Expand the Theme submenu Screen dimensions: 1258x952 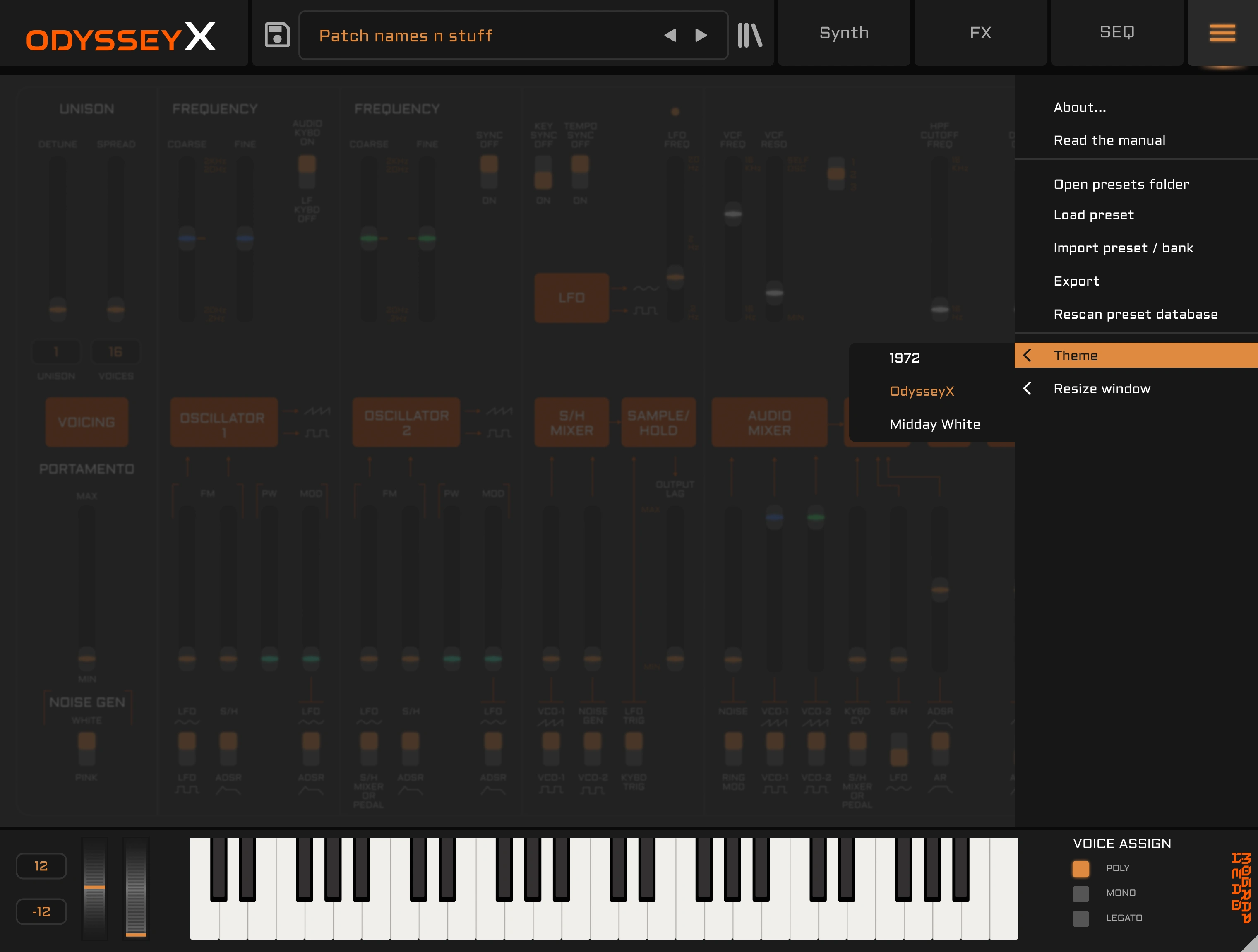(1136, 356)
